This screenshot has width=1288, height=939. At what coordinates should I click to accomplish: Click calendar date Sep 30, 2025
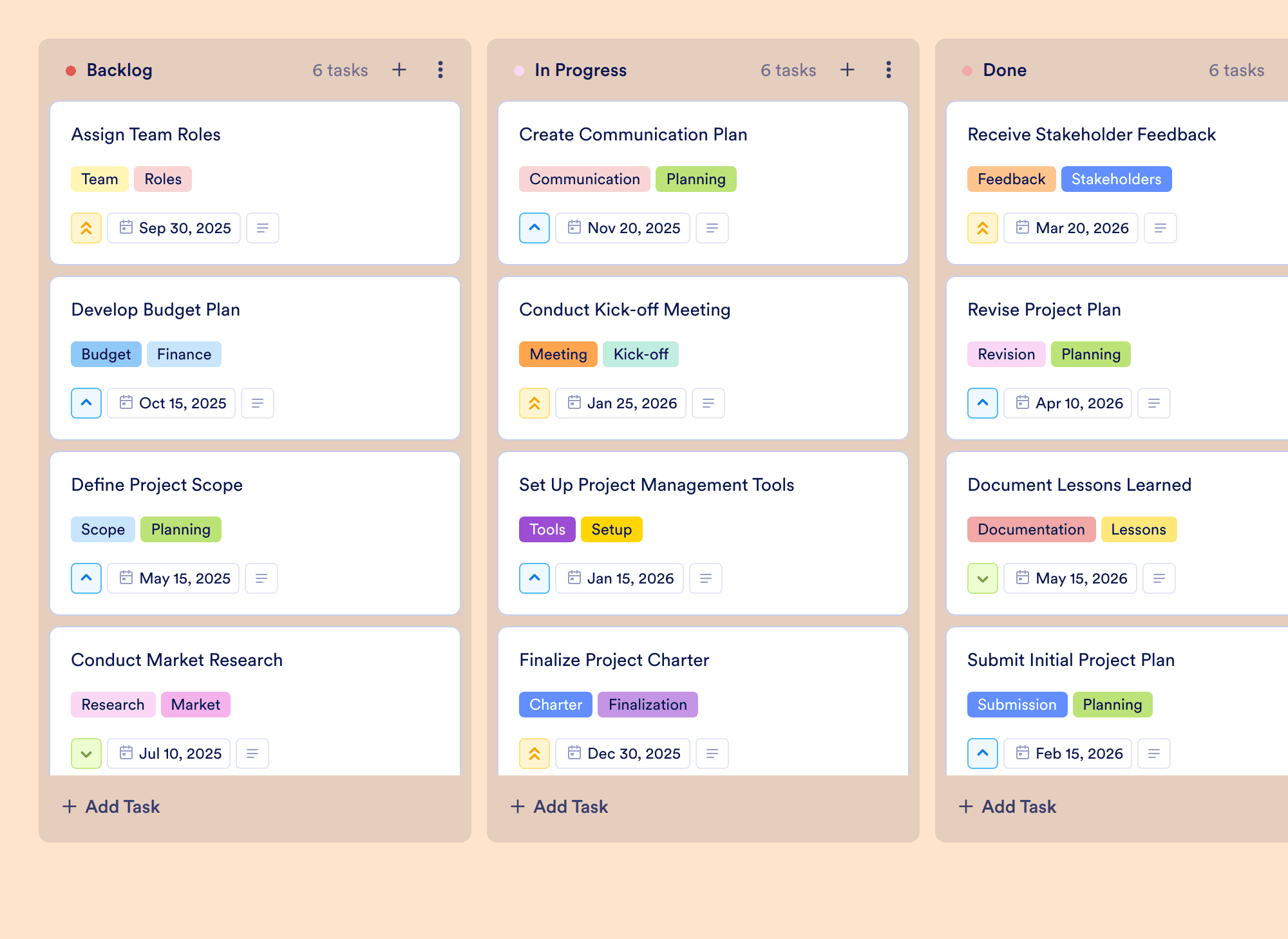pos(174,228)
